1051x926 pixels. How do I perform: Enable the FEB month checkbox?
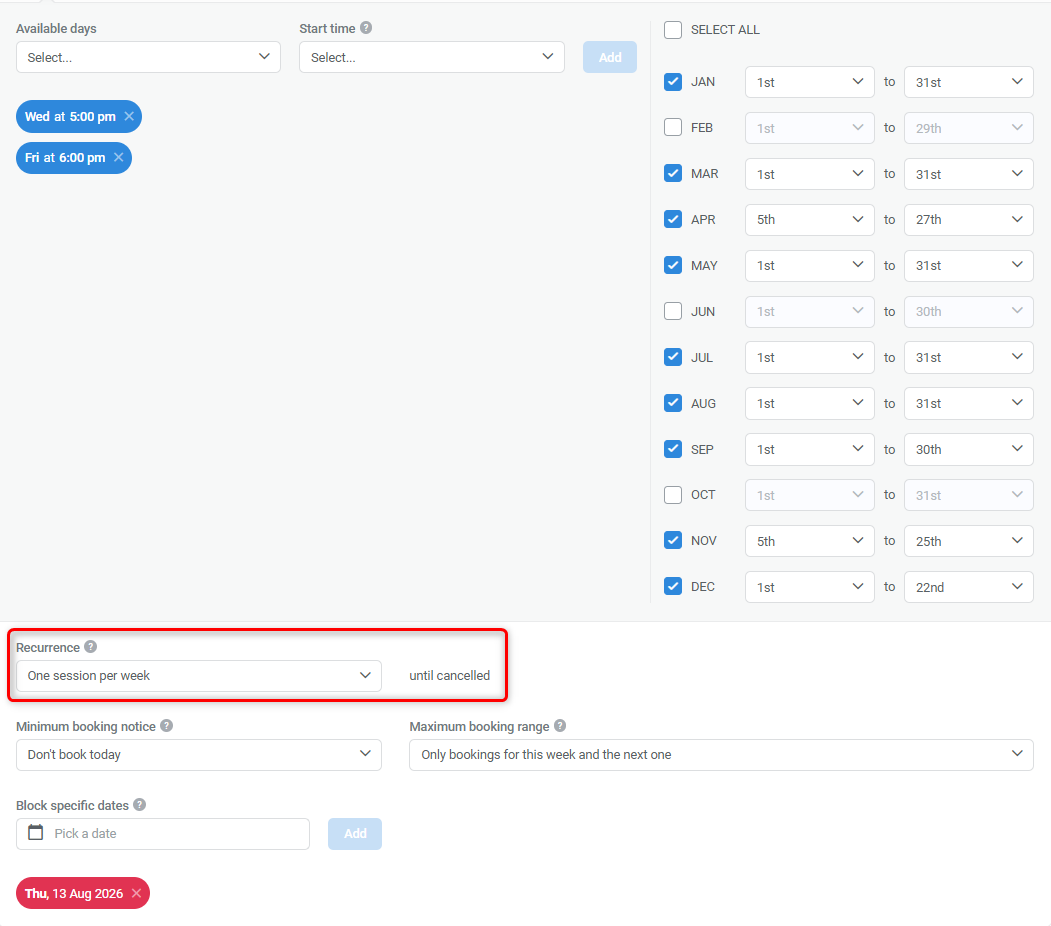(673, 127)
